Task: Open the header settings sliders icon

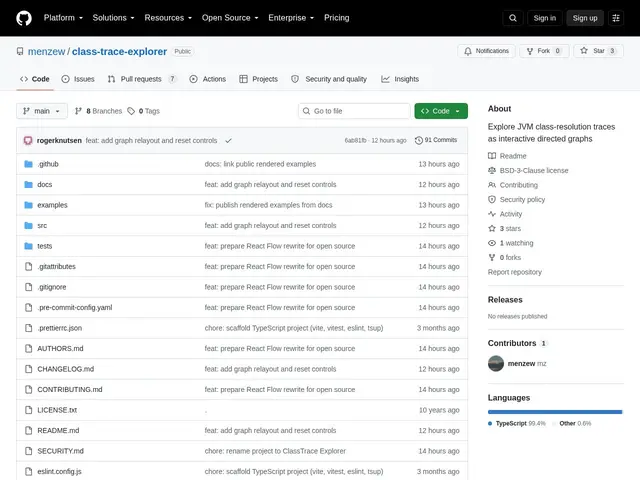Action: pyautogui.click(x=616, y=18)
